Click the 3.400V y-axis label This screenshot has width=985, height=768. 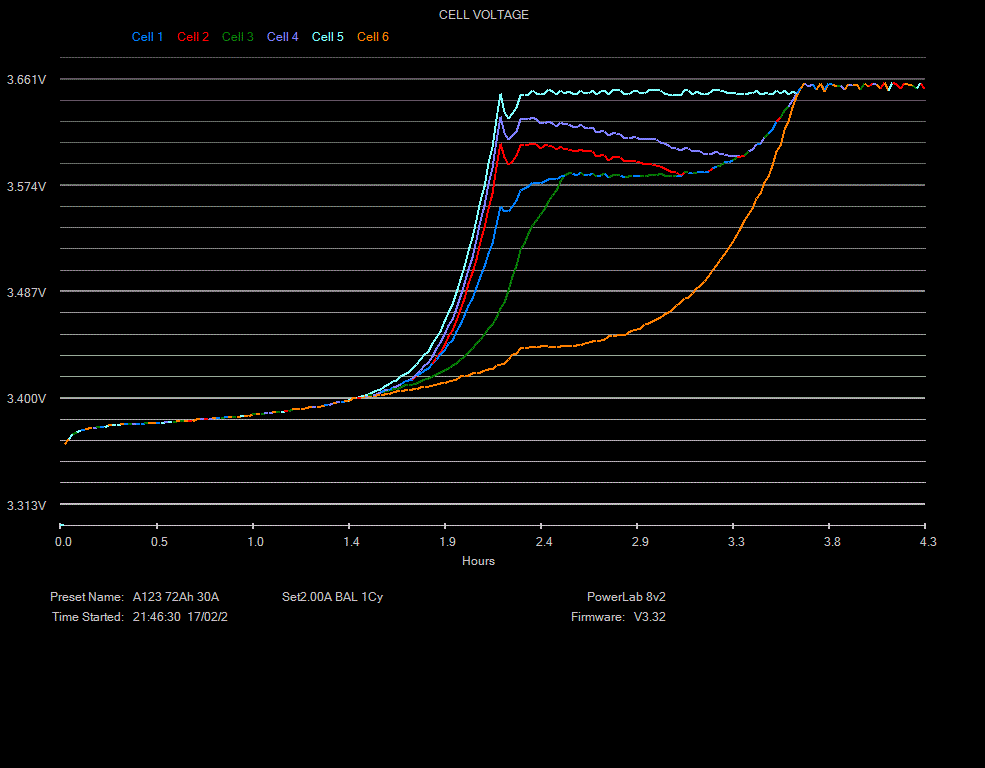(26, 400)
